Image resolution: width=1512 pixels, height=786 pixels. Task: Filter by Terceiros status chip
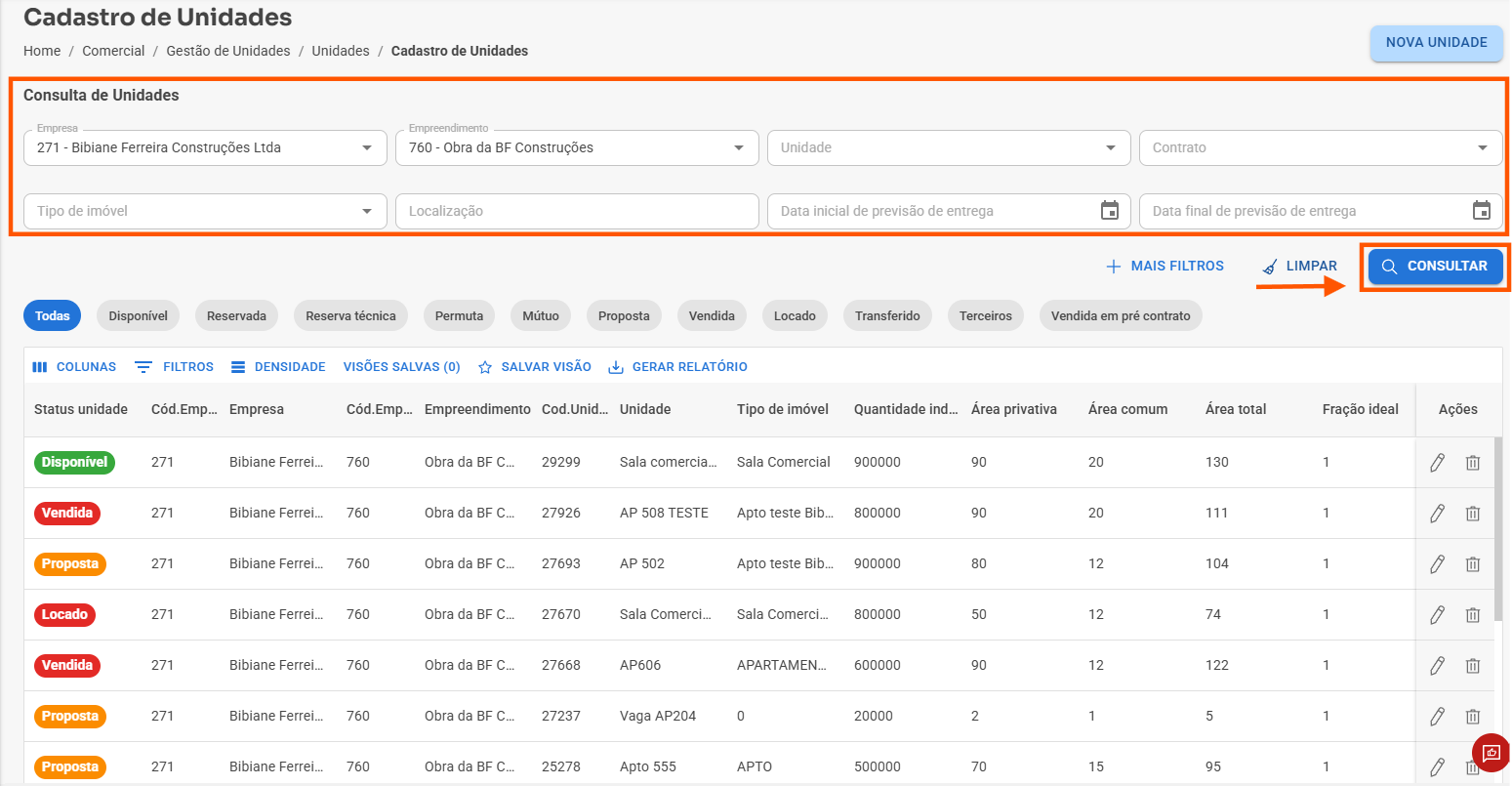tap(986, 316)
